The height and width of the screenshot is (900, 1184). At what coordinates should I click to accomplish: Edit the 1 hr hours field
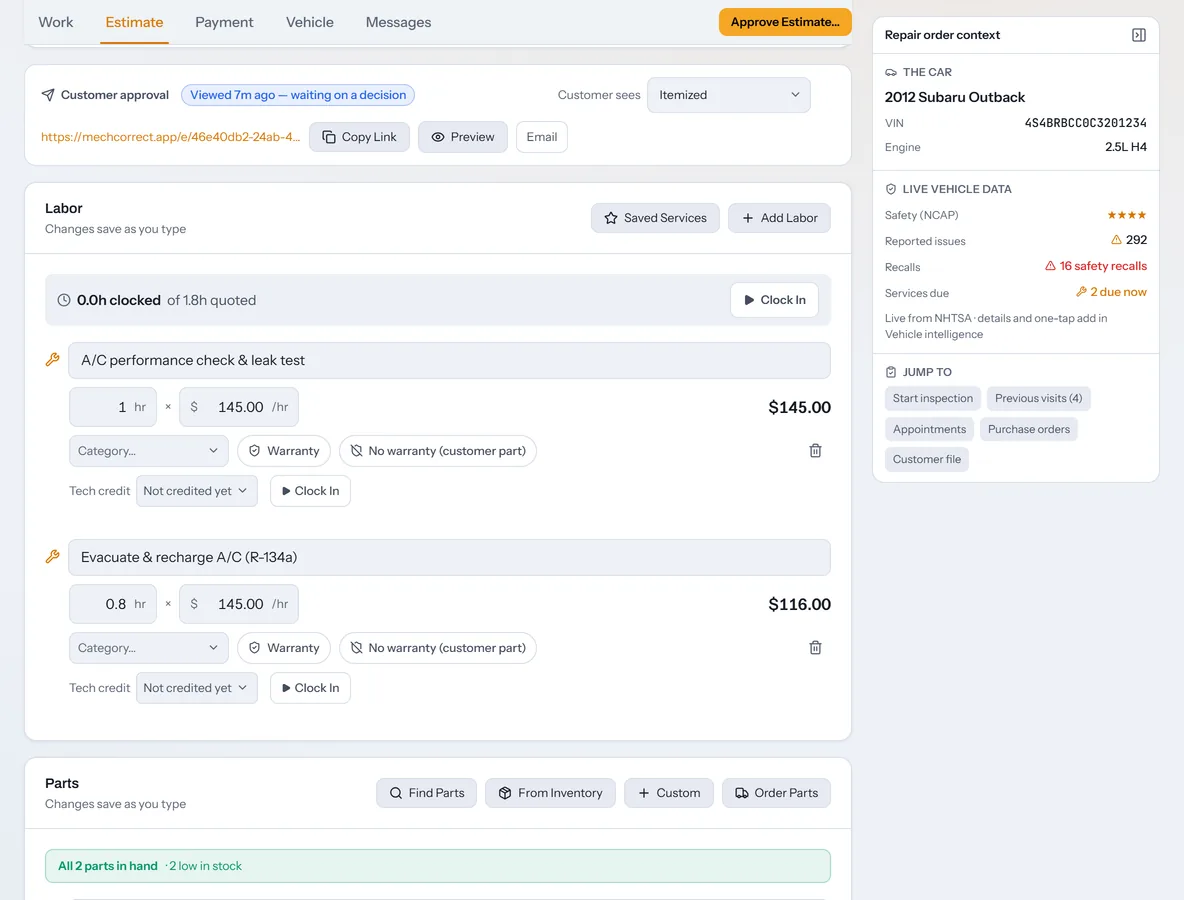pos(113,407)
